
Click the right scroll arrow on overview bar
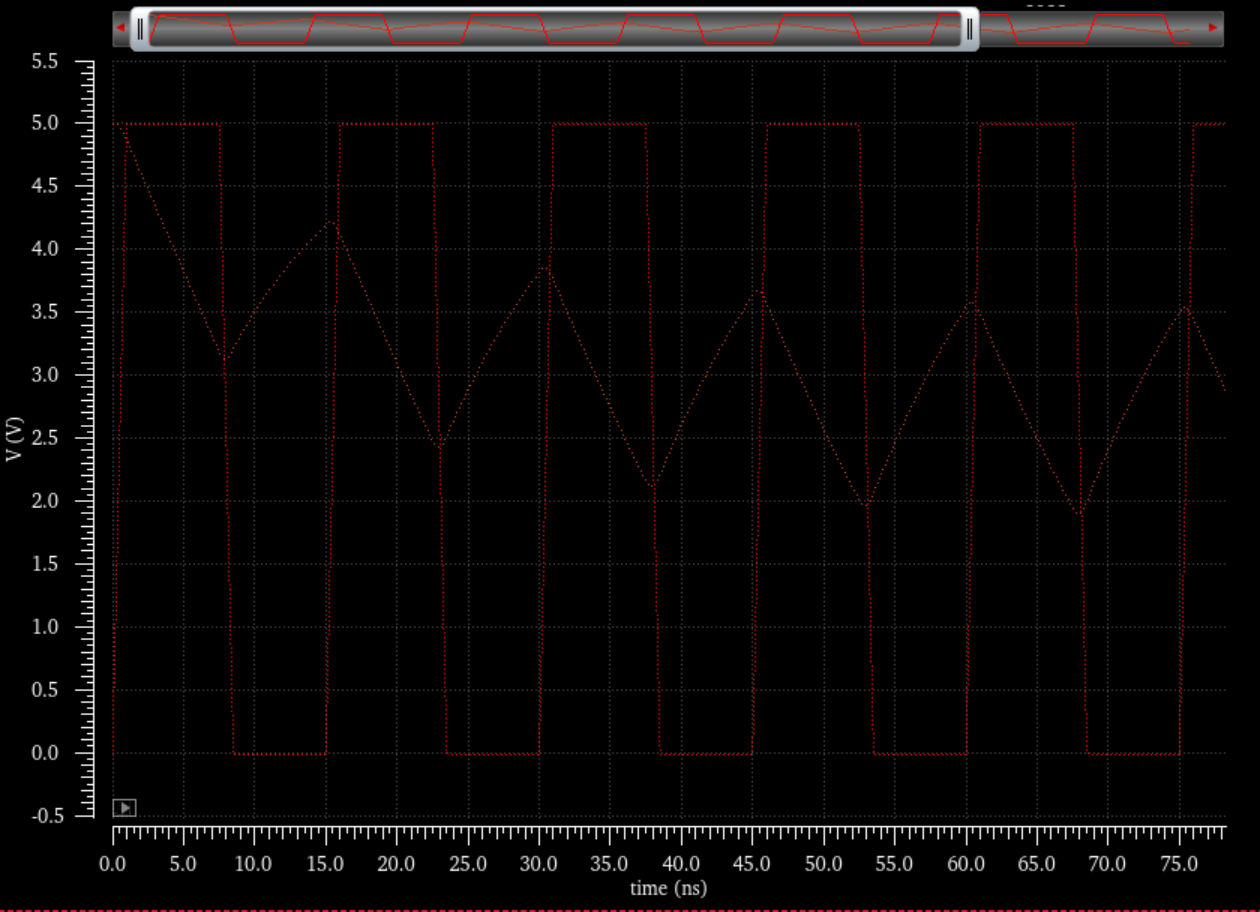[1213, 28]
